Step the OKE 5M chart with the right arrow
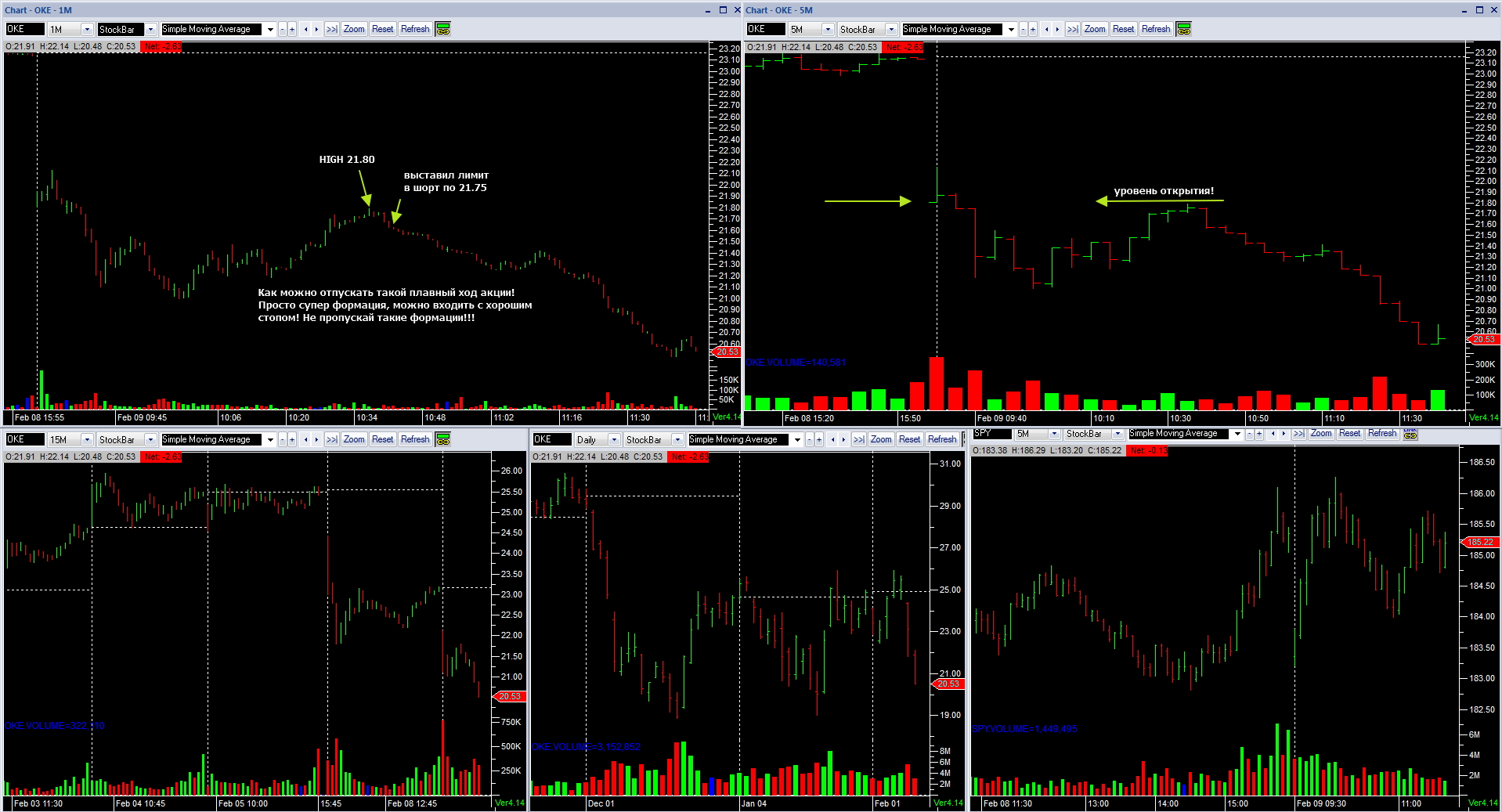 click(1057, 29)
